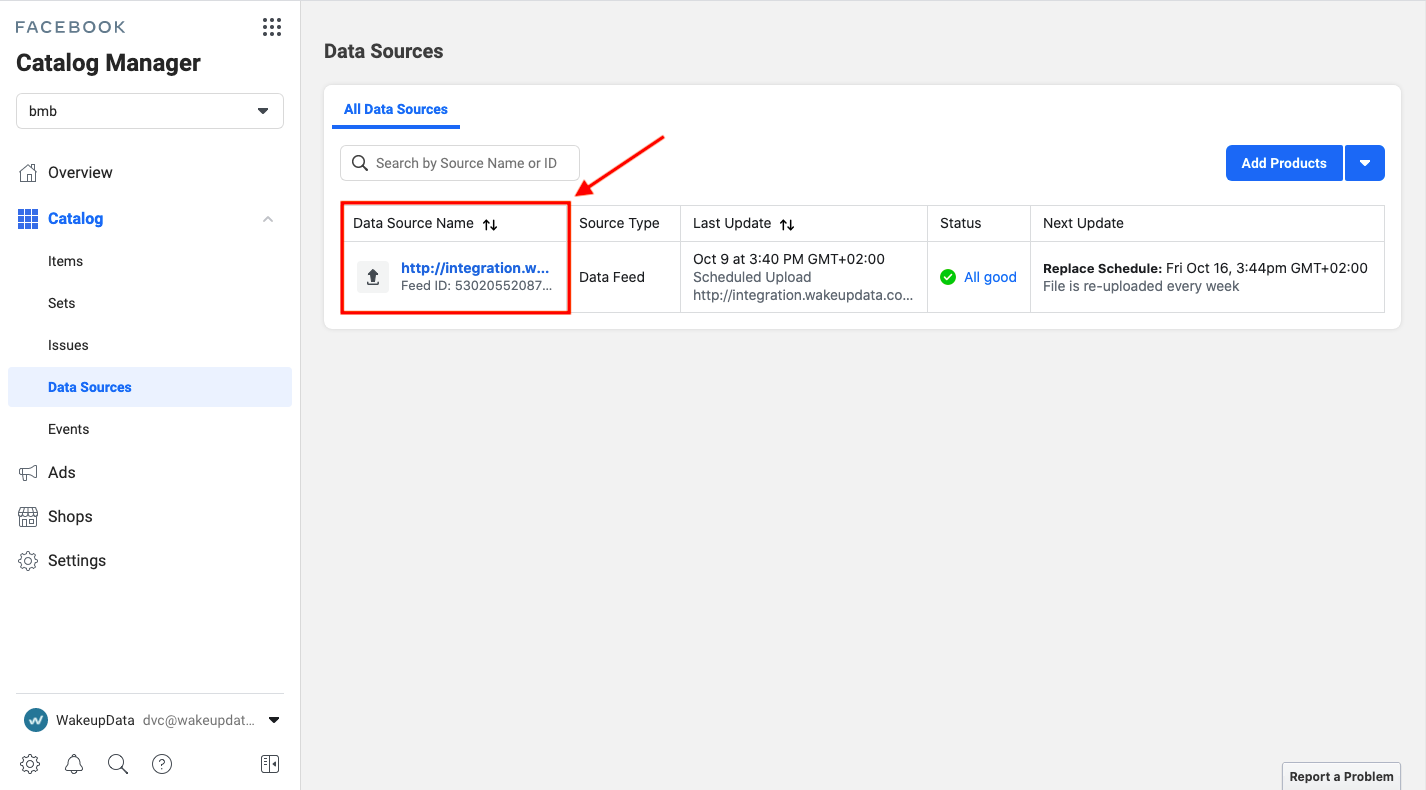Click the WakeupData account avatar
The width and height of the screenshot is (1426, 790).
pyautogui.click(x=36, y=720)
